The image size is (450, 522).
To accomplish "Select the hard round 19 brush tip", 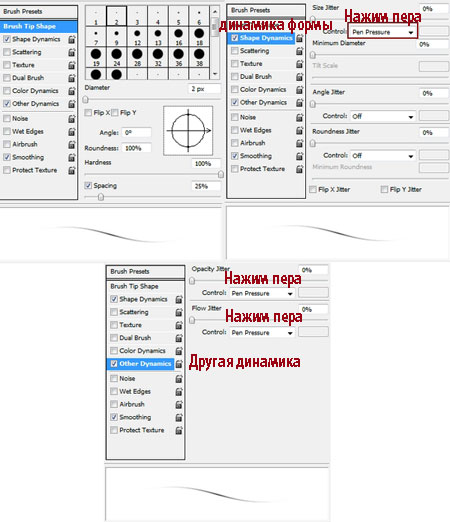I will pos(96,57).
